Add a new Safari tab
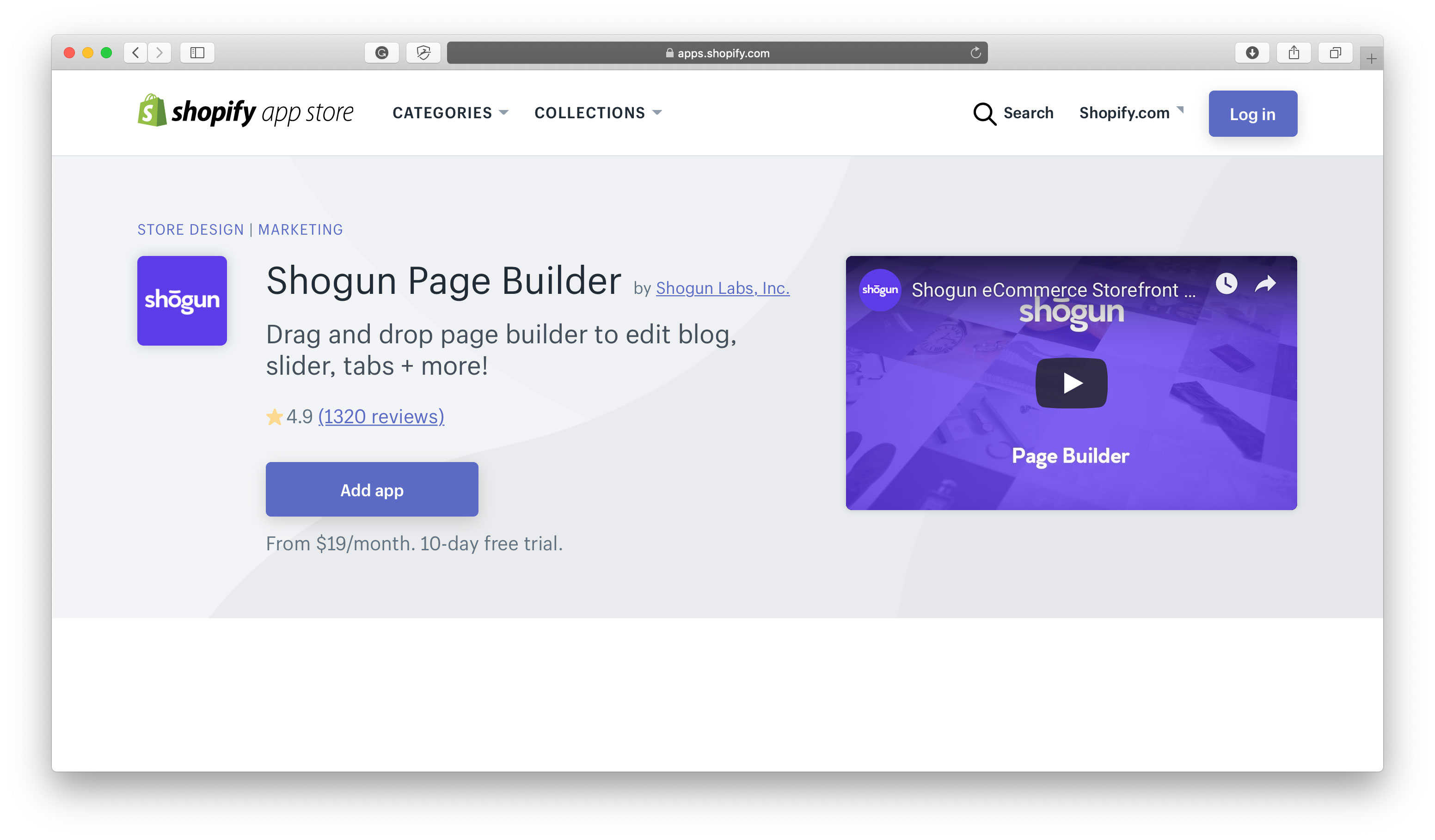This screenshot has height=840, width=1435. coord(1371,59)
